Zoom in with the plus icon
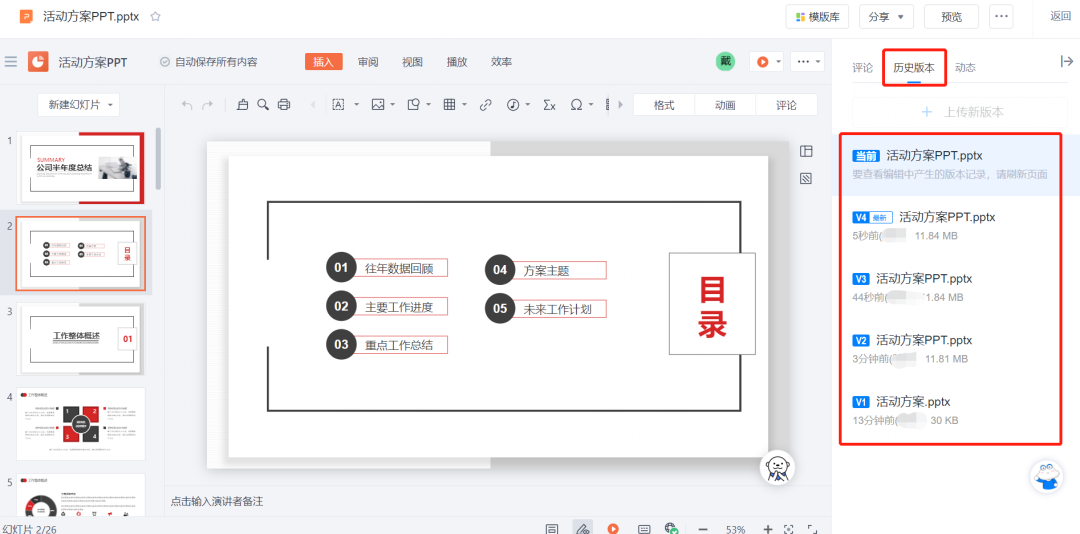The width and height of the screenshot is (1080, 534). [768, 529]
